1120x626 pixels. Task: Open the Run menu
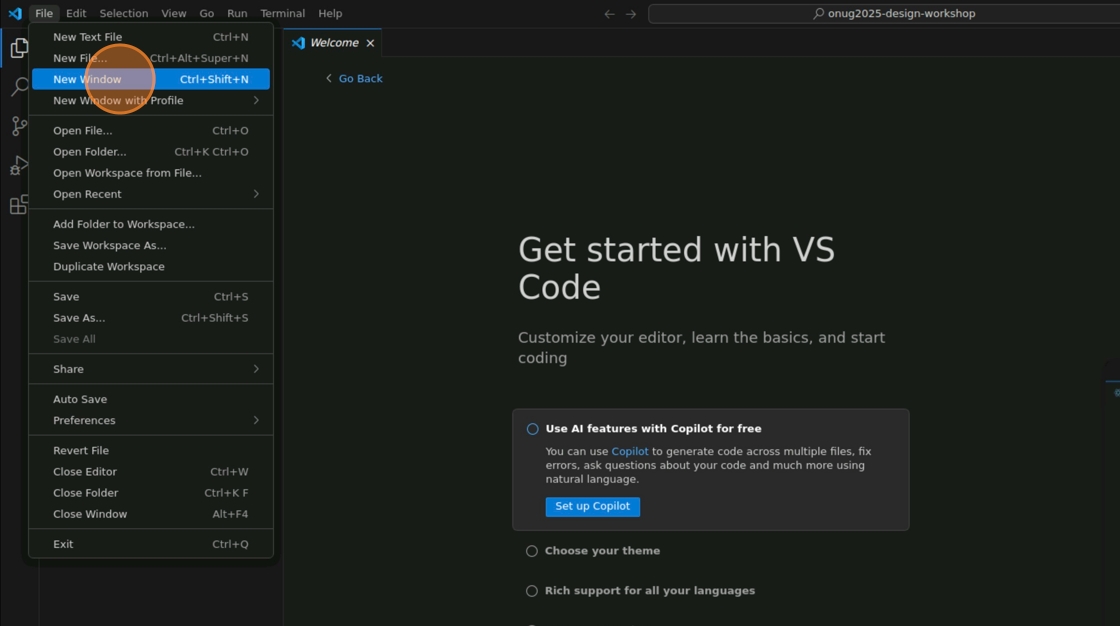pos(237,14)
